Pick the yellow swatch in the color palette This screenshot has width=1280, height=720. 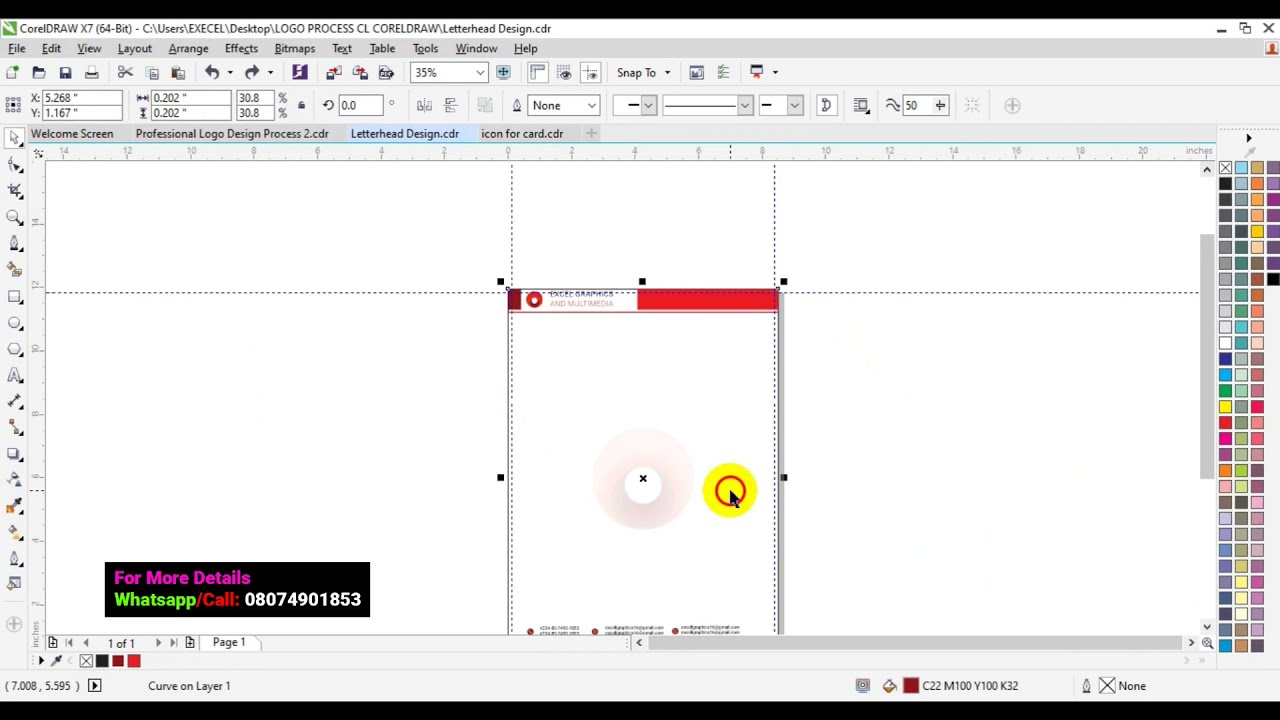click(1225, 407)
